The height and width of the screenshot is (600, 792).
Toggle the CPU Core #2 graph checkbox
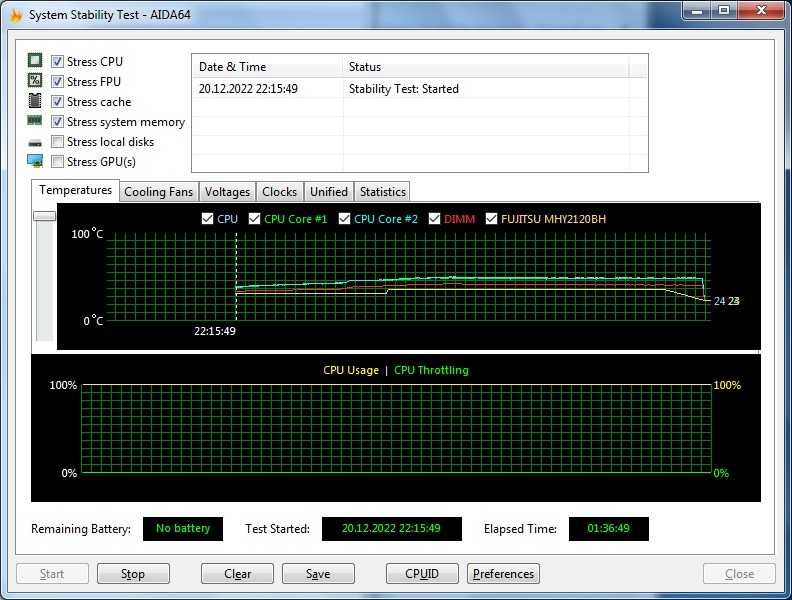coord(344,219)
